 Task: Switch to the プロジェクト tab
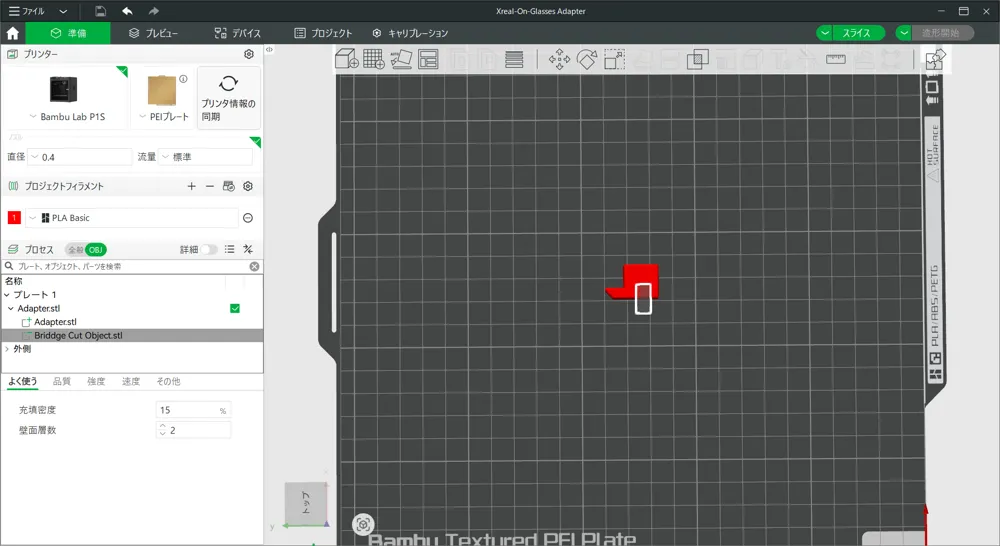point(323,33)
